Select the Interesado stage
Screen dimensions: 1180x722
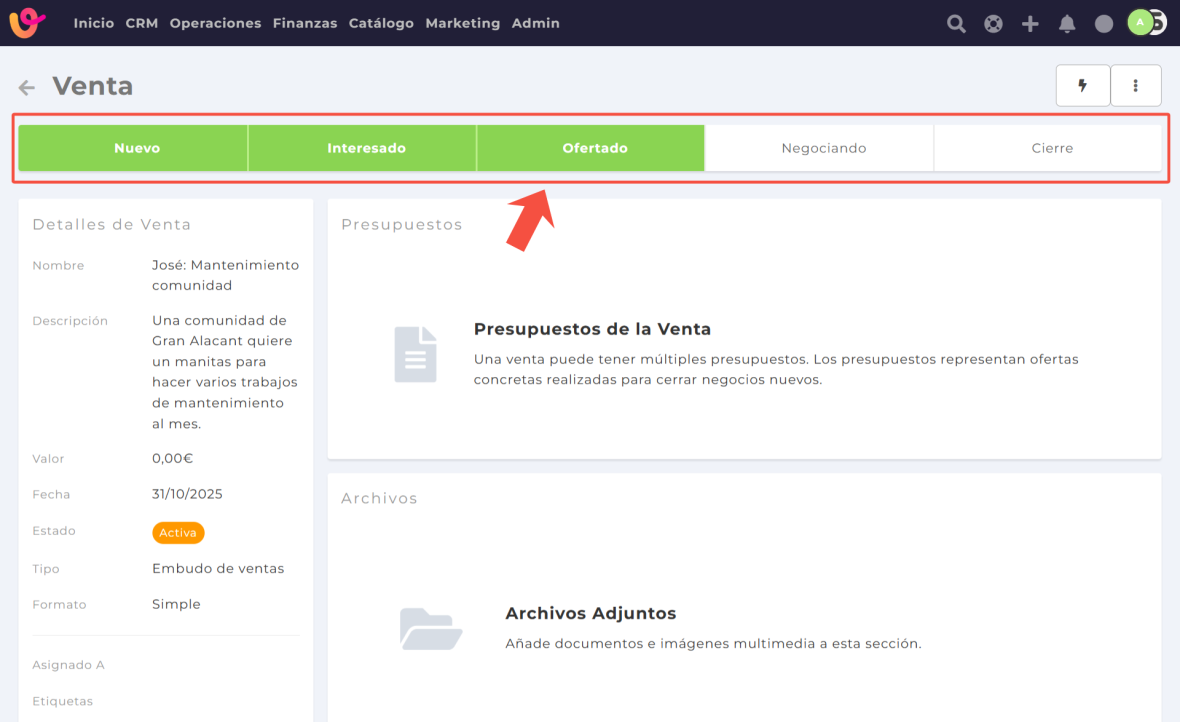tap(366, 148)
